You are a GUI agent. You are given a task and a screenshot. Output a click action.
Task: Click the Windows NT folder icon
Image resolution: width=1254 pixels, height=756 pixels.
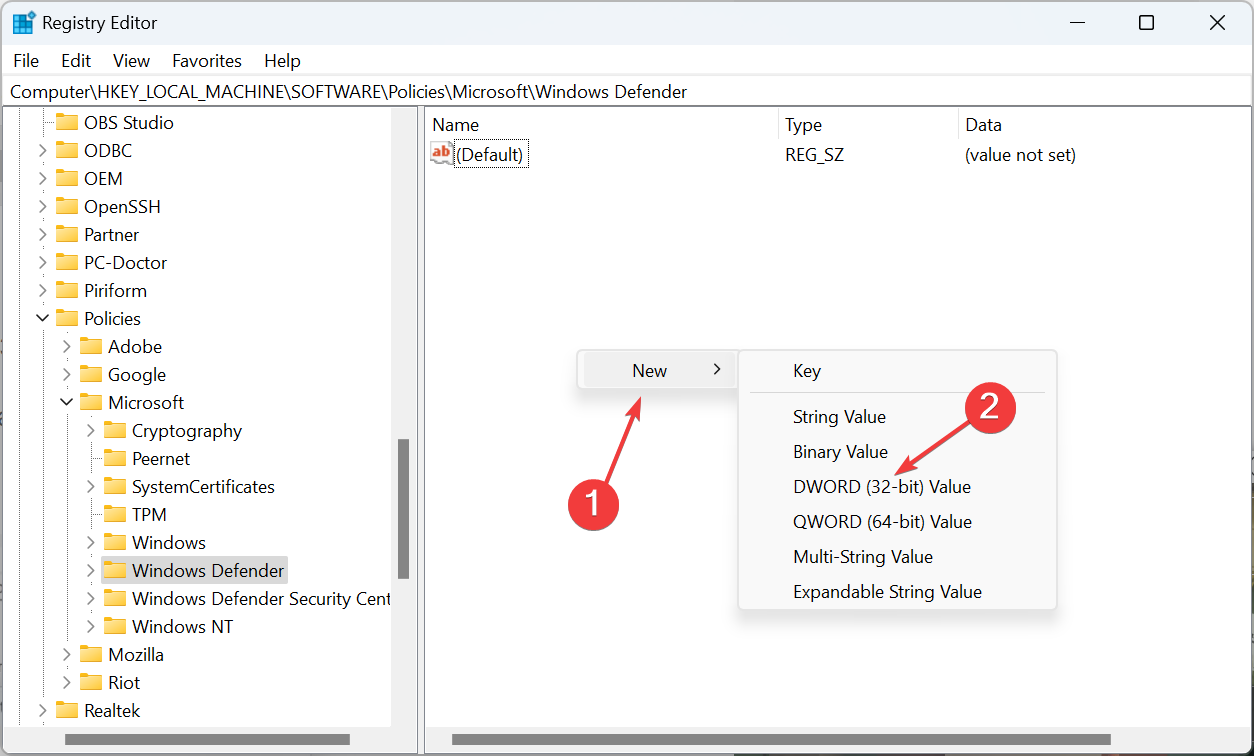coord(115,627)
